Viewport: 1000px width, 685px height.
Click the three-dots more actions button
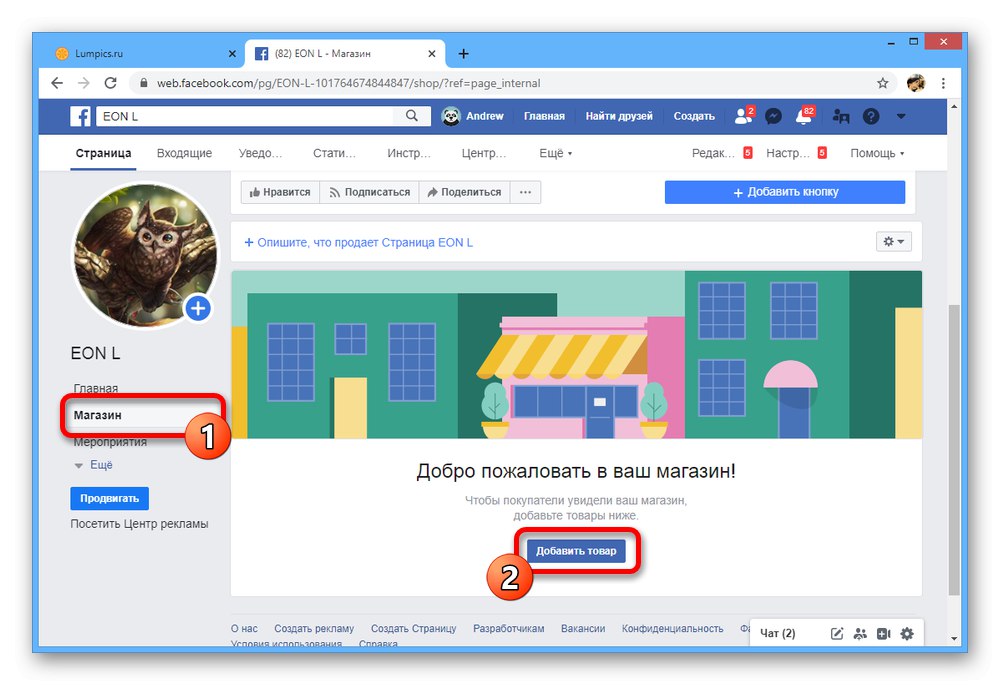(526, 192)
